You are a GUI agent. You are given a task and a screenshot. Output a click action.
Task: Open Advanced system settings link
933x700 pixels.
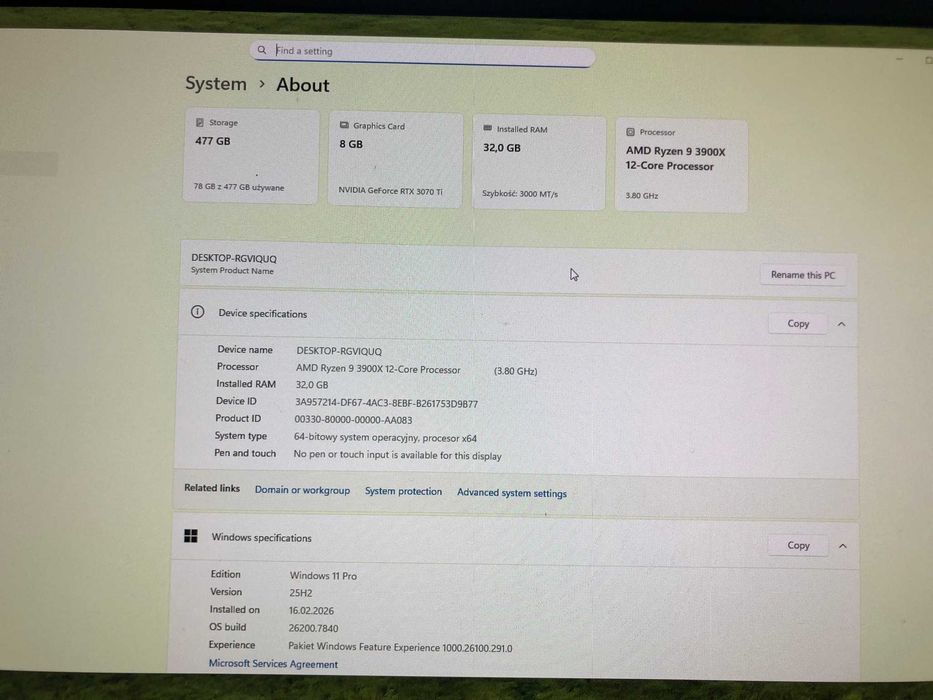point(512,493)
